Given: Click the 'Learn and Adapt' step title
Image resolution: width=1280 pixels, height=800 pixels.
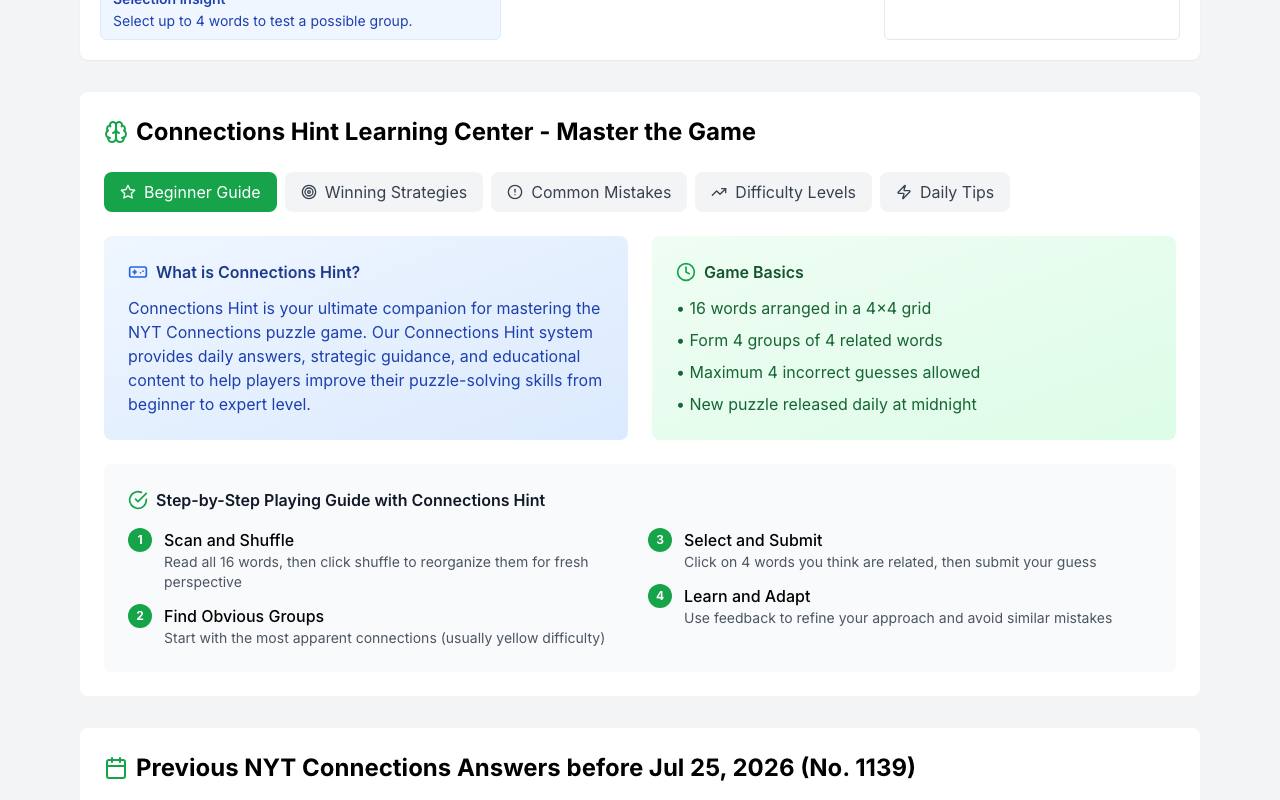Looking at the screenshot, I should click(747, 596).
